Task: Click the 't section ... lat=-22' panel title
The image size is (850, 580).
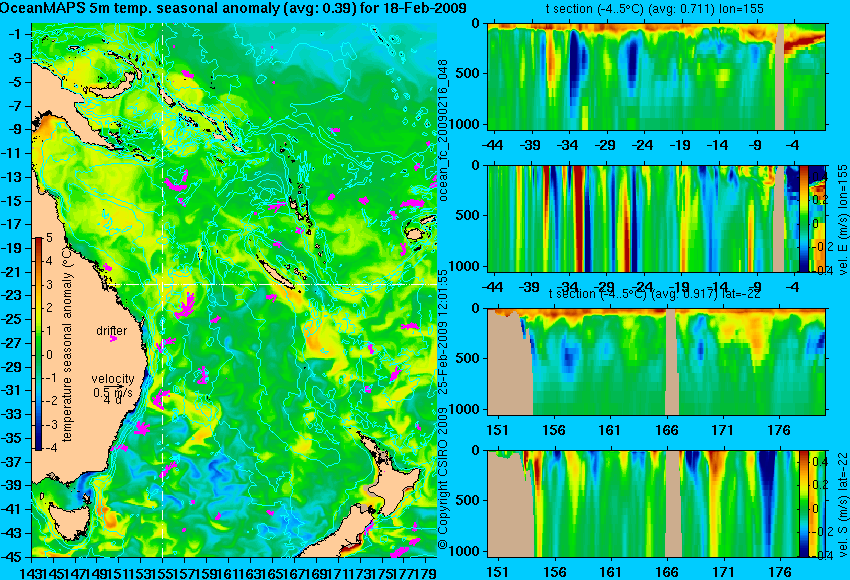Action: (655, 294)
